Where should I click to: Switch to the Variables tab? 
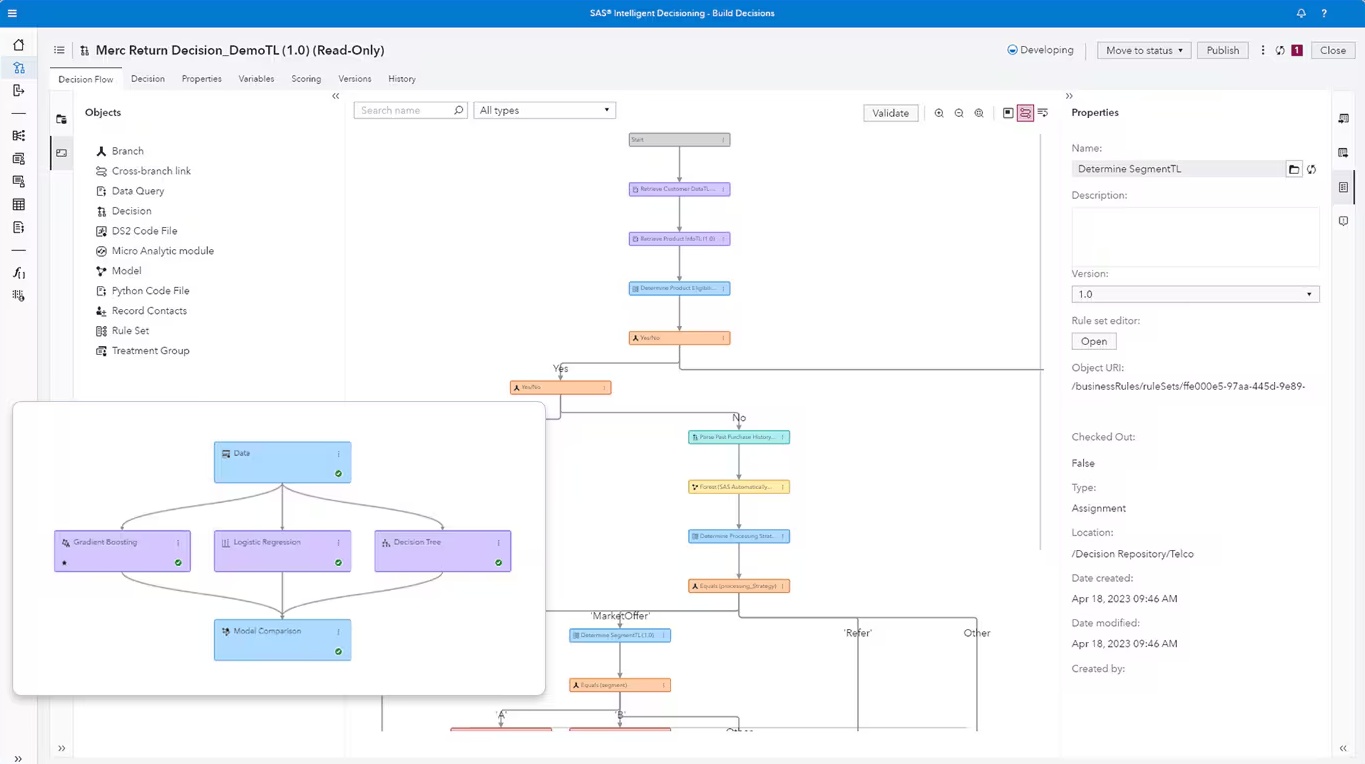[x=256, y=79]
